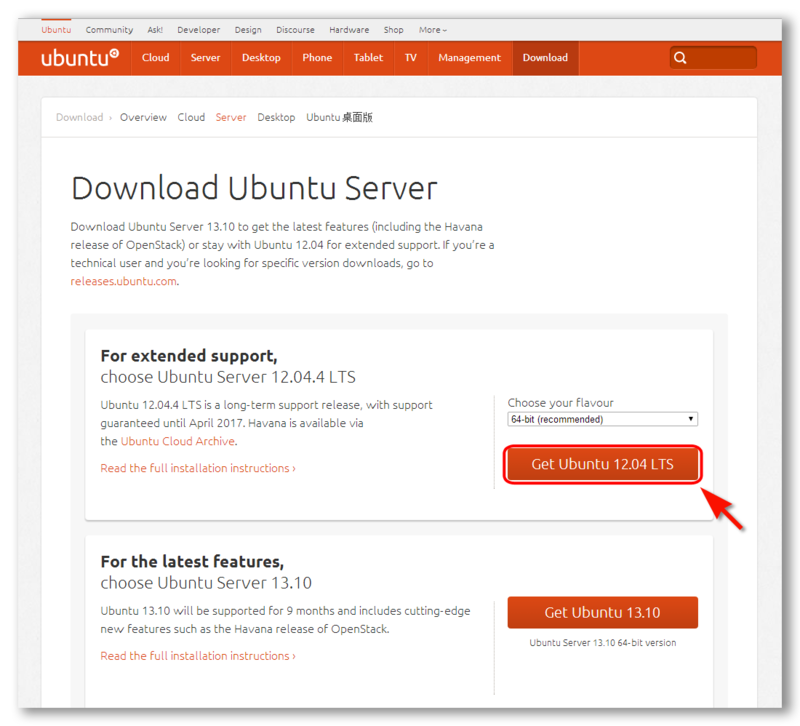The width and height of the screenshot is (800, 726).
Task: Click the Download breadcrumb link
Action: [80, 117]
